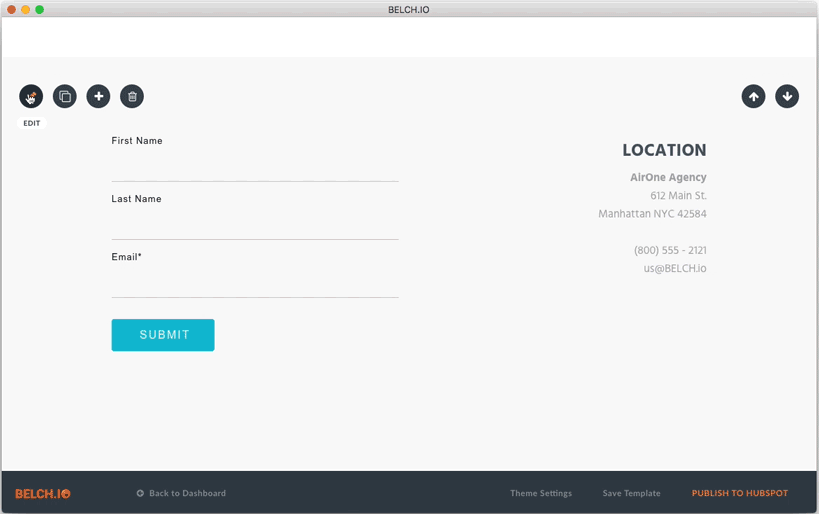Click the EDIT tooltip label
The image size is (819, 514).
(x=32, y=123)
